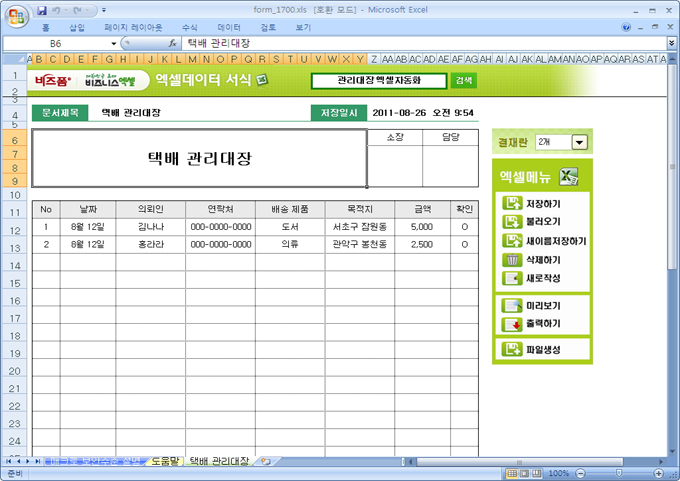
Task: Click 저장하기 label in Excel menu
Action: pyautogui.click(x=543, y=203)
